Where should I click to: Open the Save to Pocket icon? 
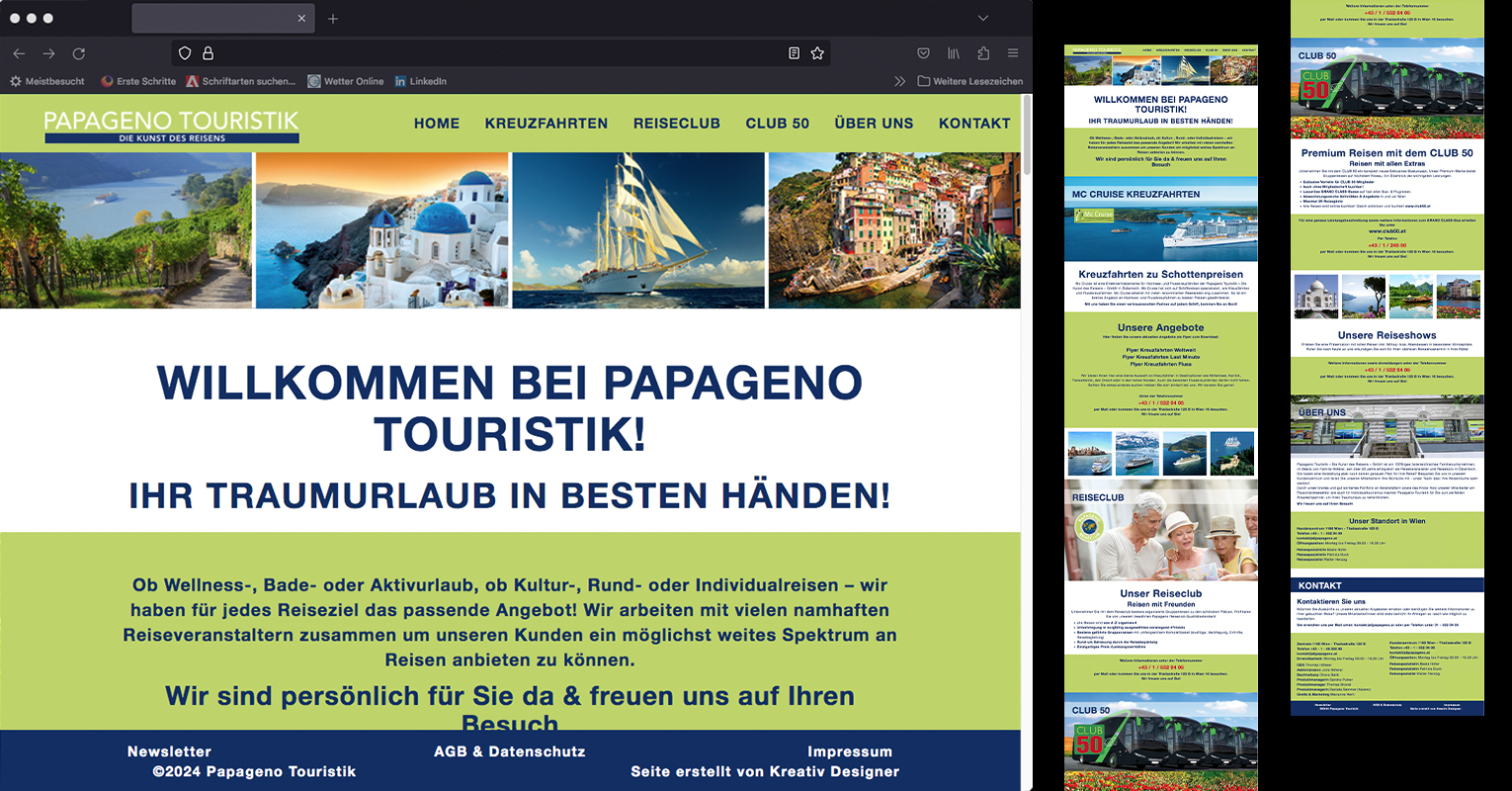click(923, 53)
